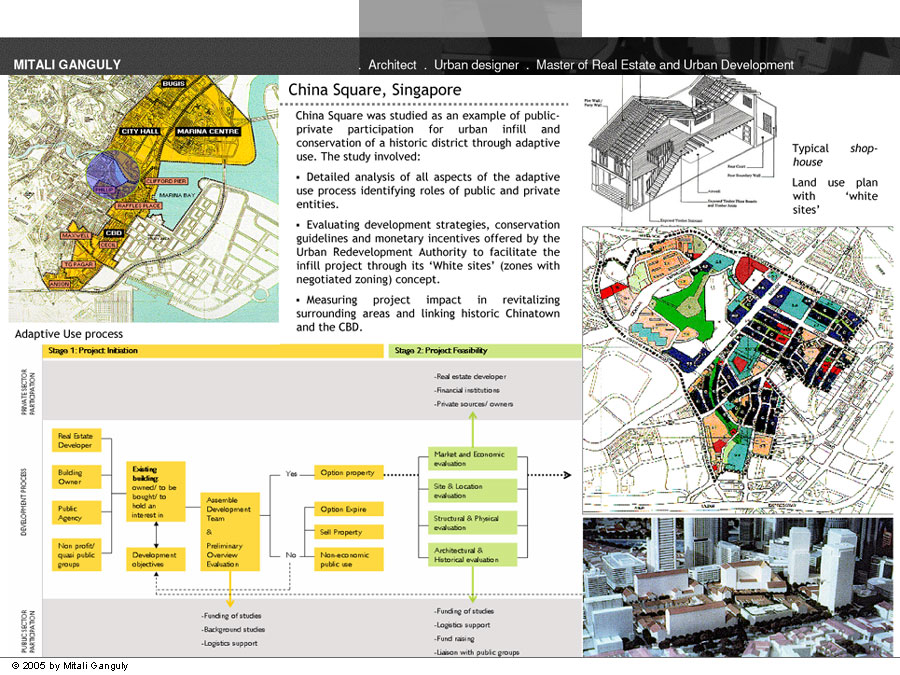Click the MARINA BAY map label

(177, 195)
